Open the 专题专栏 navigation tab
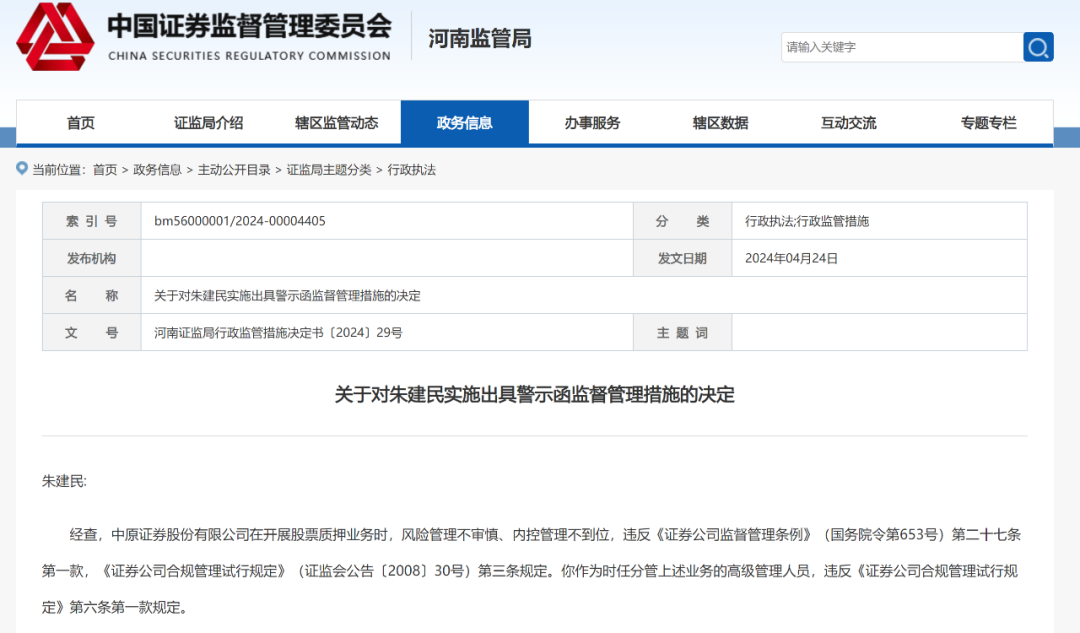The height and width of the screenshot is (633, 1080). point(988,123)
